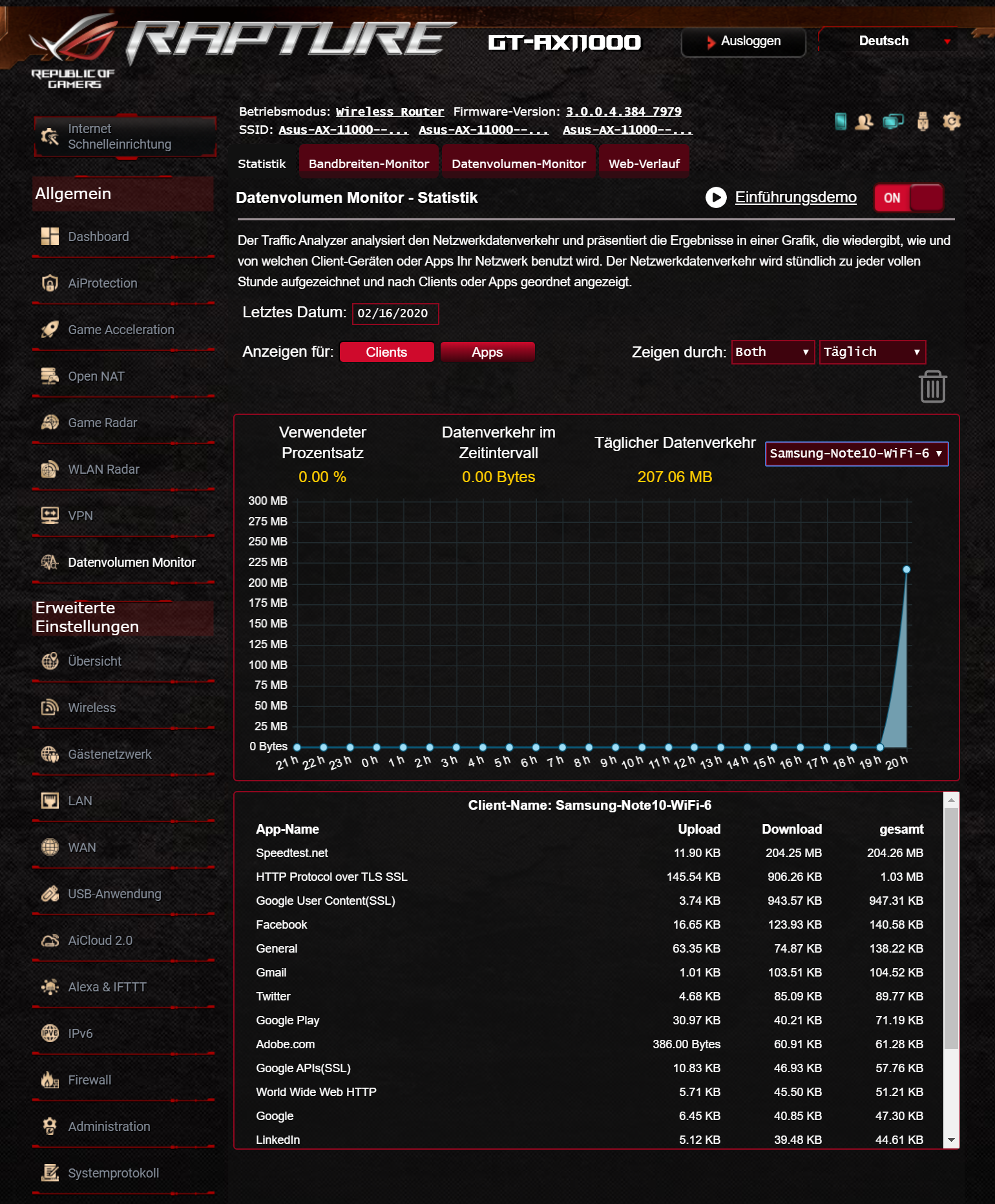Click the 'HTTP Protocol over TLS SSL' entry
Image resolution: width=995 pixels, height=1204 pixels.
click(331, 877)
